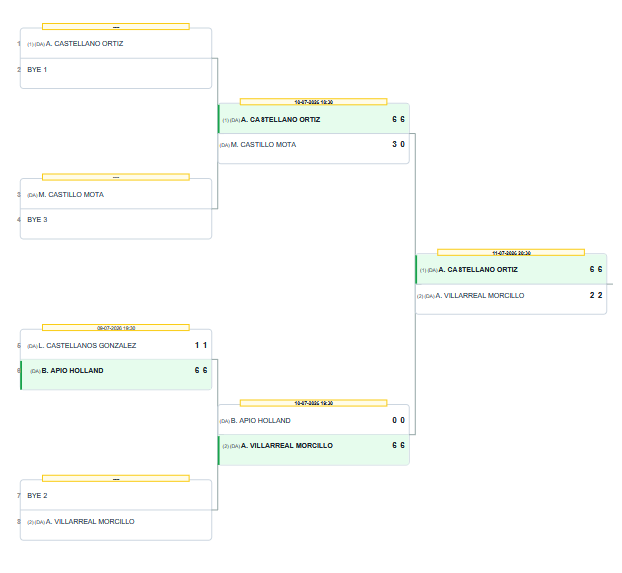
Task: Click the BYE 1 entry
Action: coord(116,73)
